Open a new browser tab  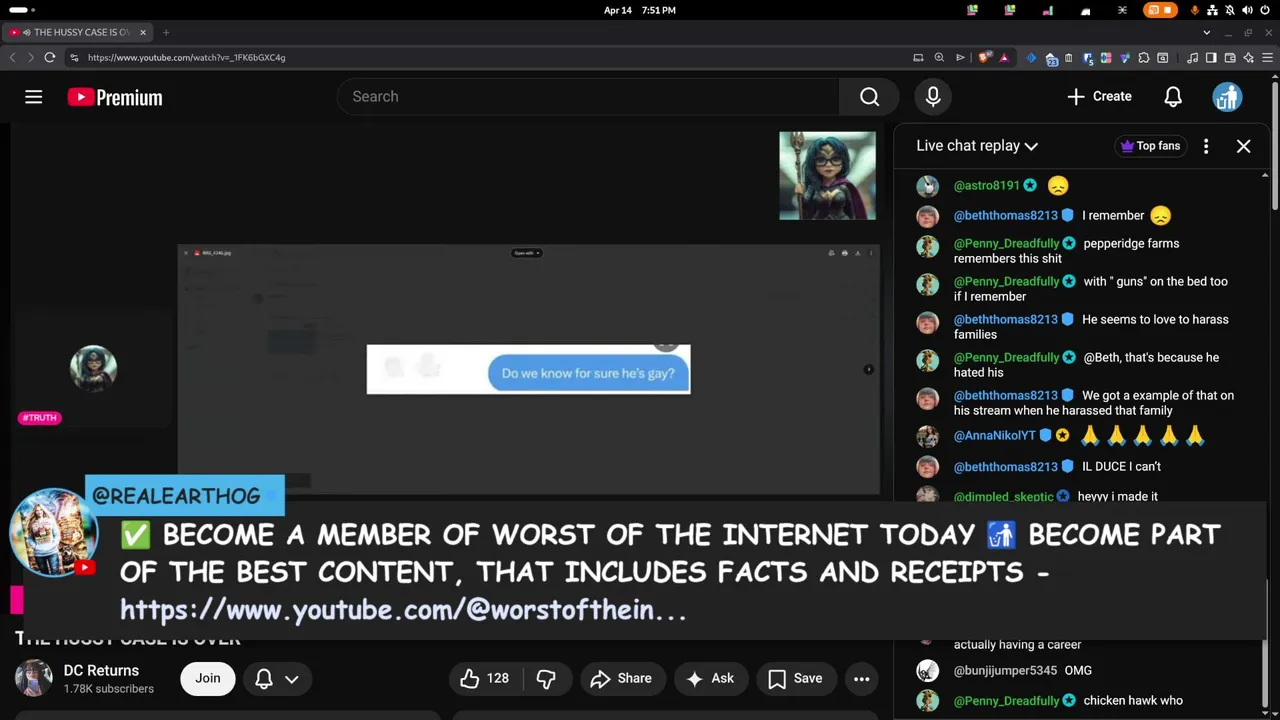[166, 32]
